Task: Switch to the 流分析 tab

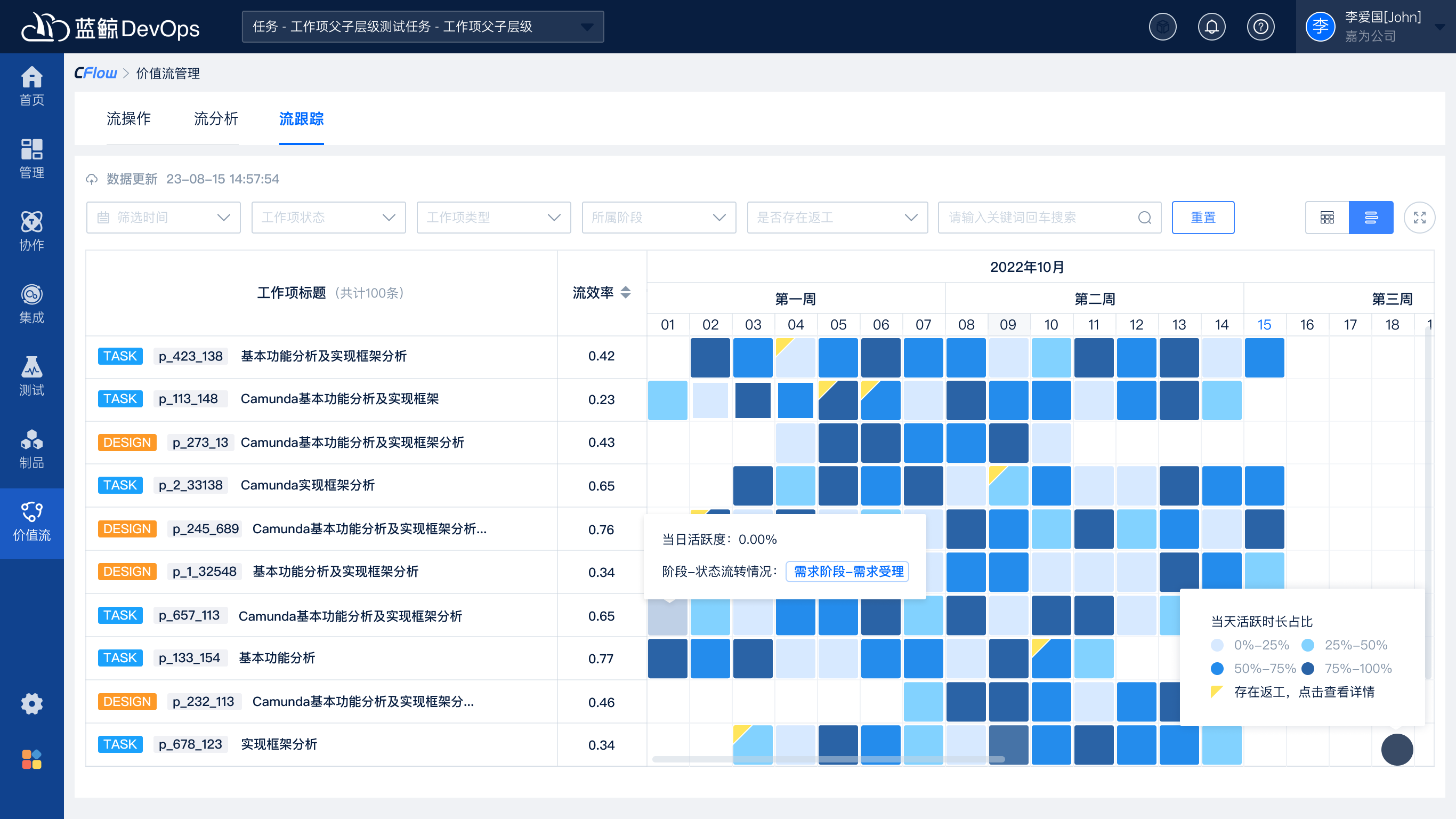Action: click(216, 119)
